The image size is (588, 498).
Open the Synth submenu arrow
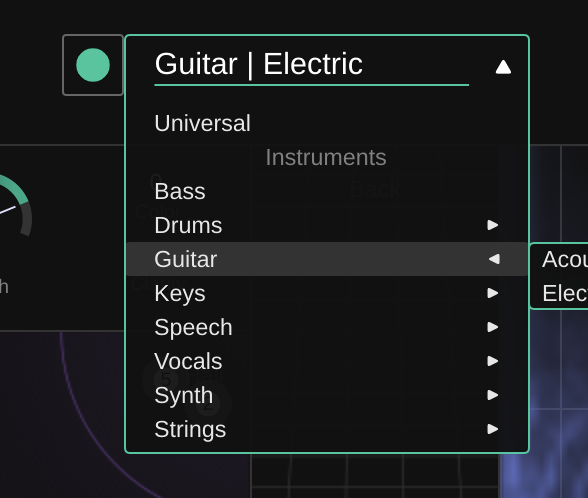tap(493, 395)
